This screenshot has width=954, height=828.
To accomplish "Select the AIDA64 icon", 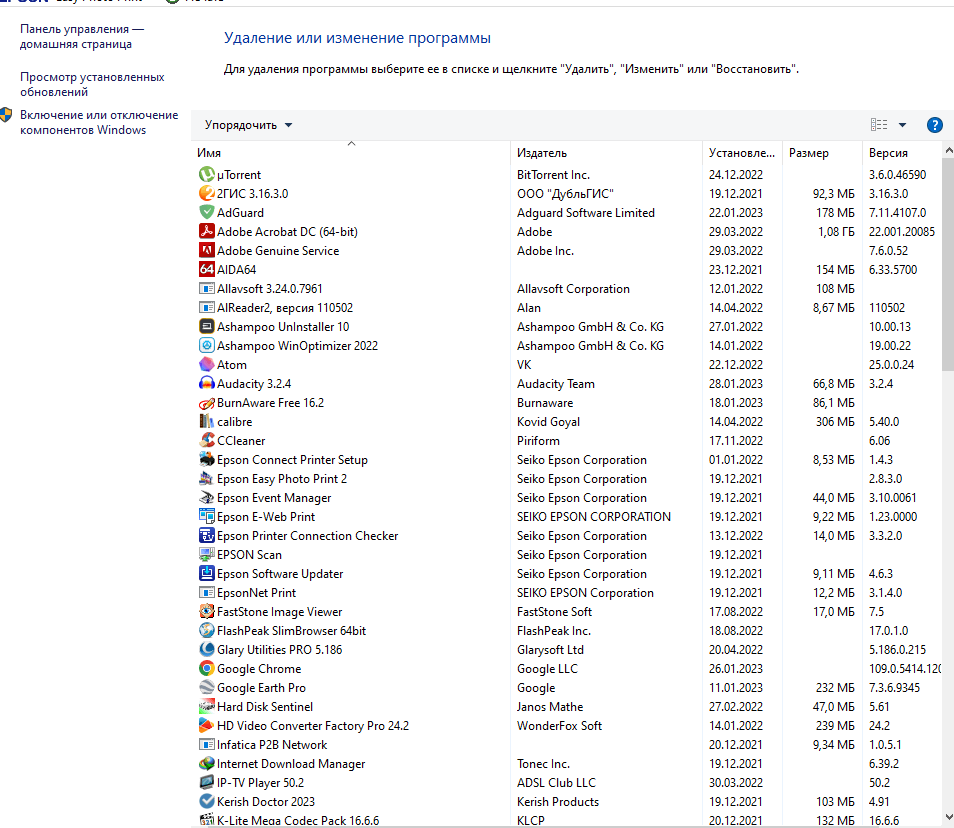I will [207, 269].
